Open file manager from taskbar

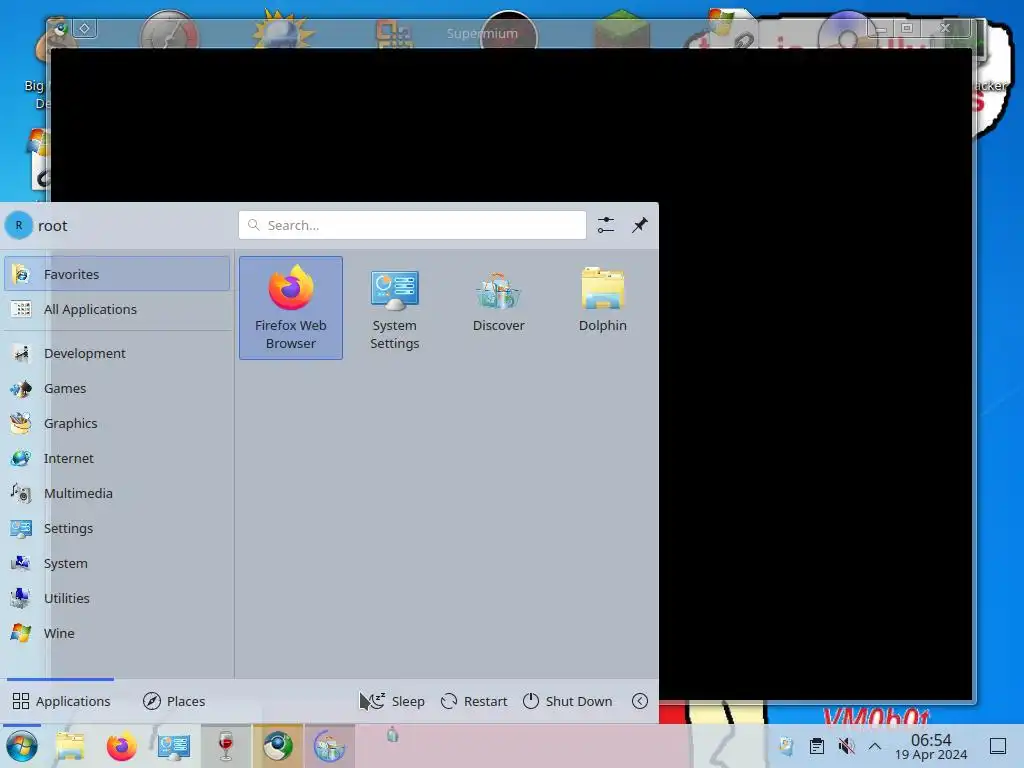tap(70, 746)
